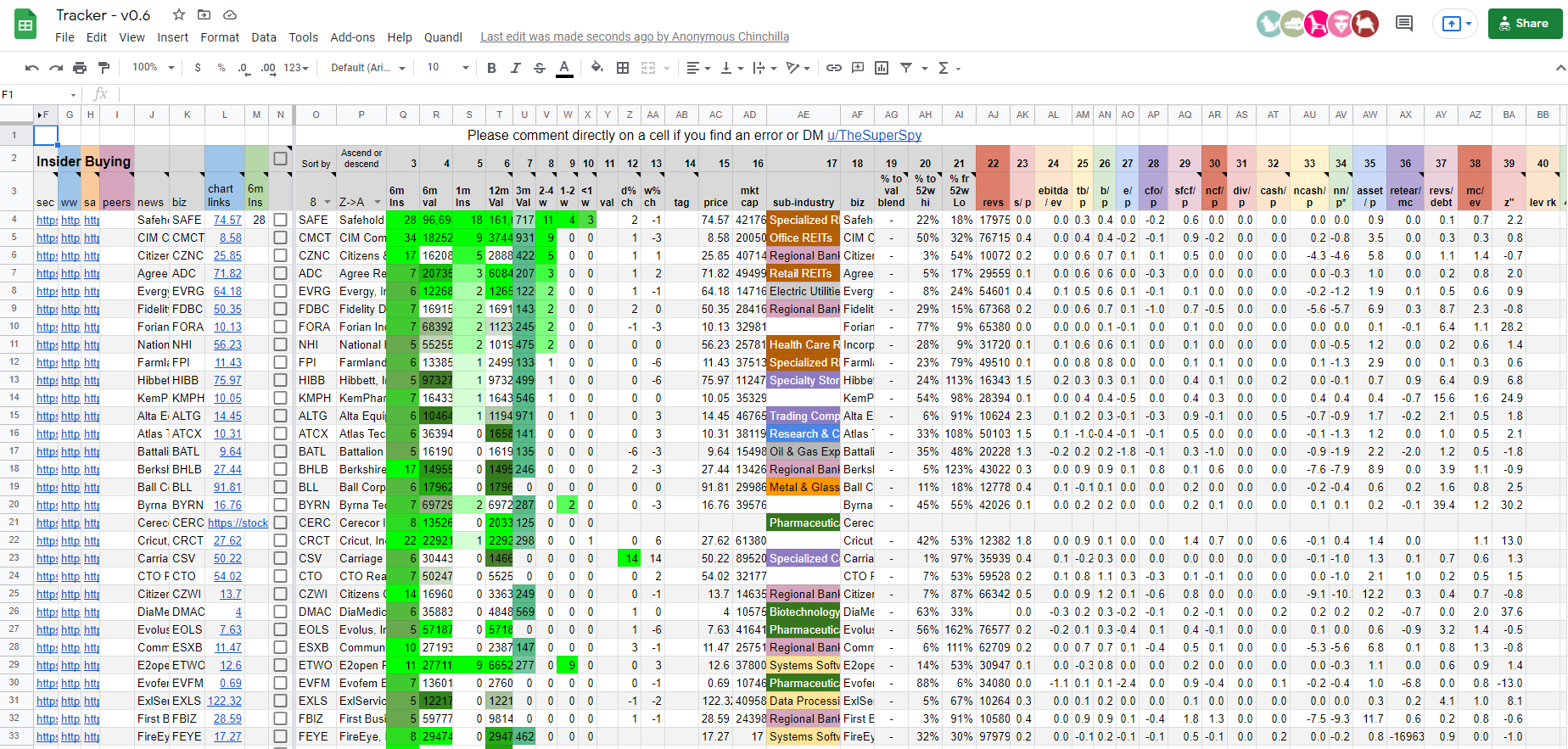The width and height of the screenshot is (1568, 749).
Task: Open the 74.57 chart link for SAFE
Action: pos(227,220)
